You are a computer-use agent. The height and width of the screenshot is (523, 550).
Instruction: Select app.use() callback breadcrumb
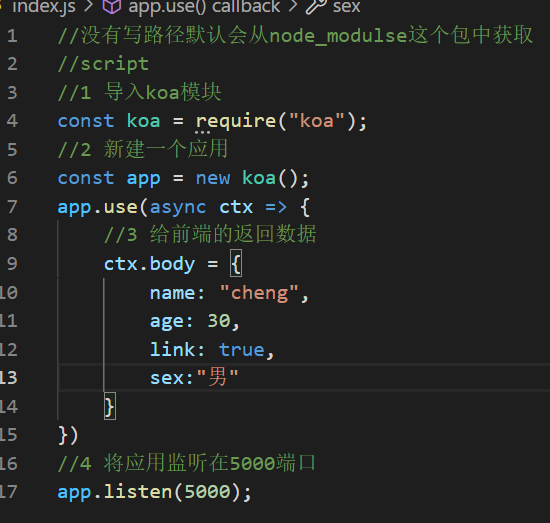pyautogui.click(x=204, y=6)
